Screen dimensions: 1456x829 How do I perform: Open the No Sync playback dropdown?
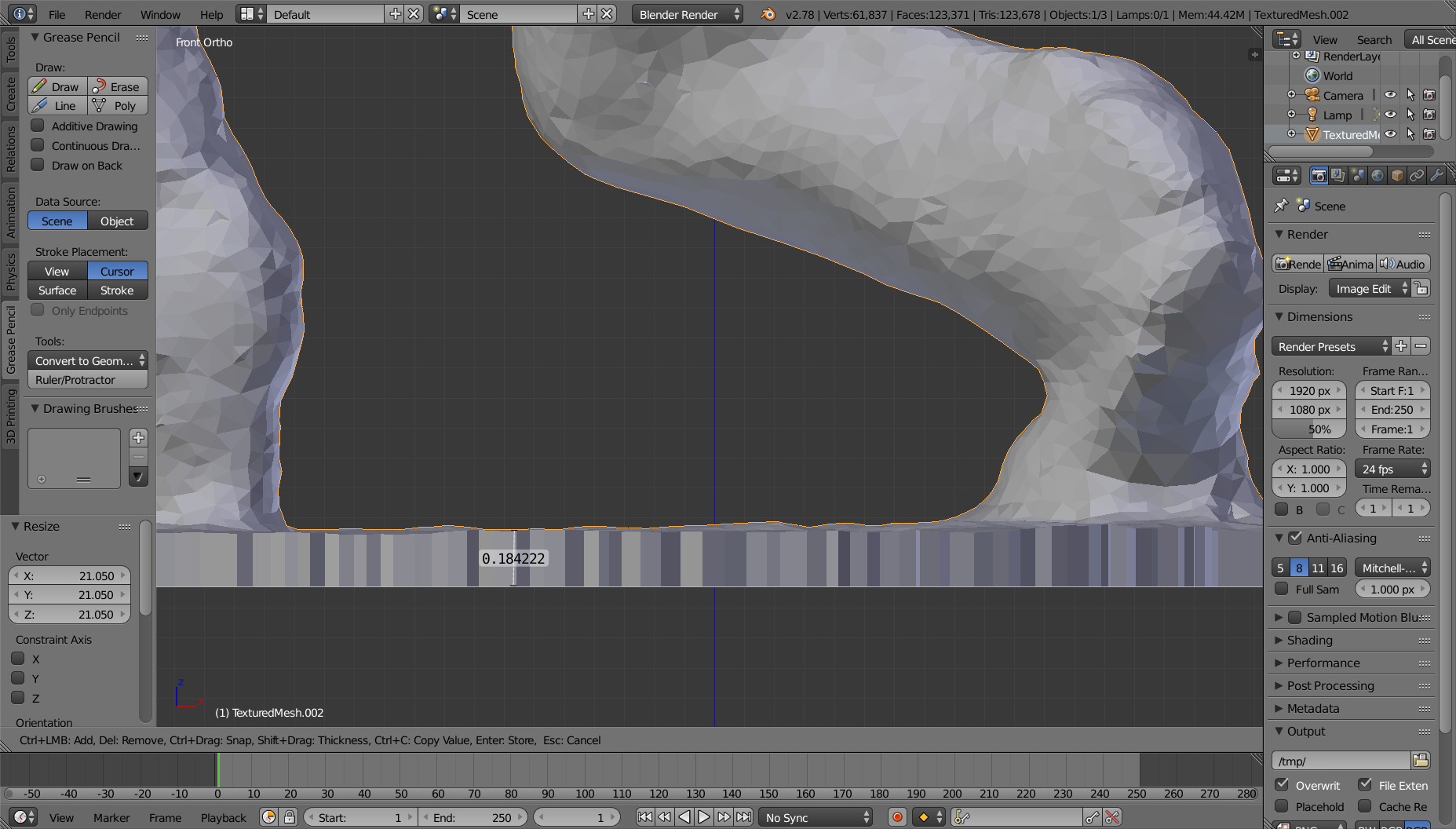[x=816, y=817]
